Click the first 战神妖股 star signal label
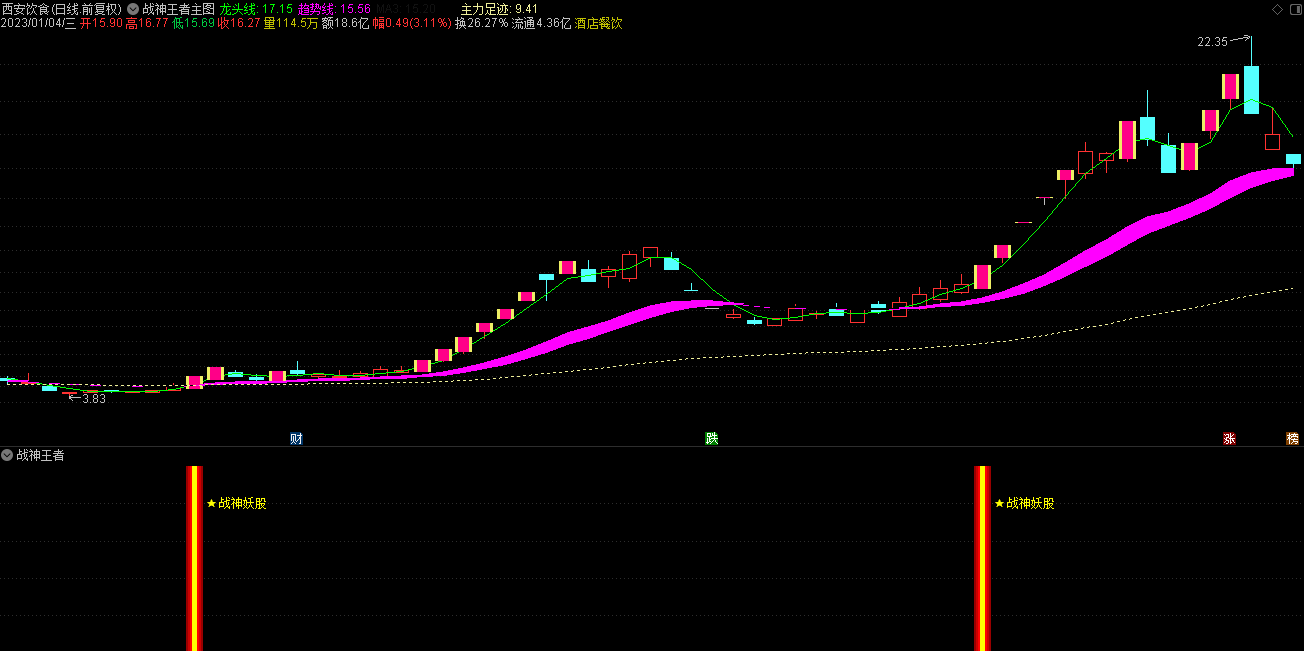Viewport: 1304px width, 651px height. [237, 503]
